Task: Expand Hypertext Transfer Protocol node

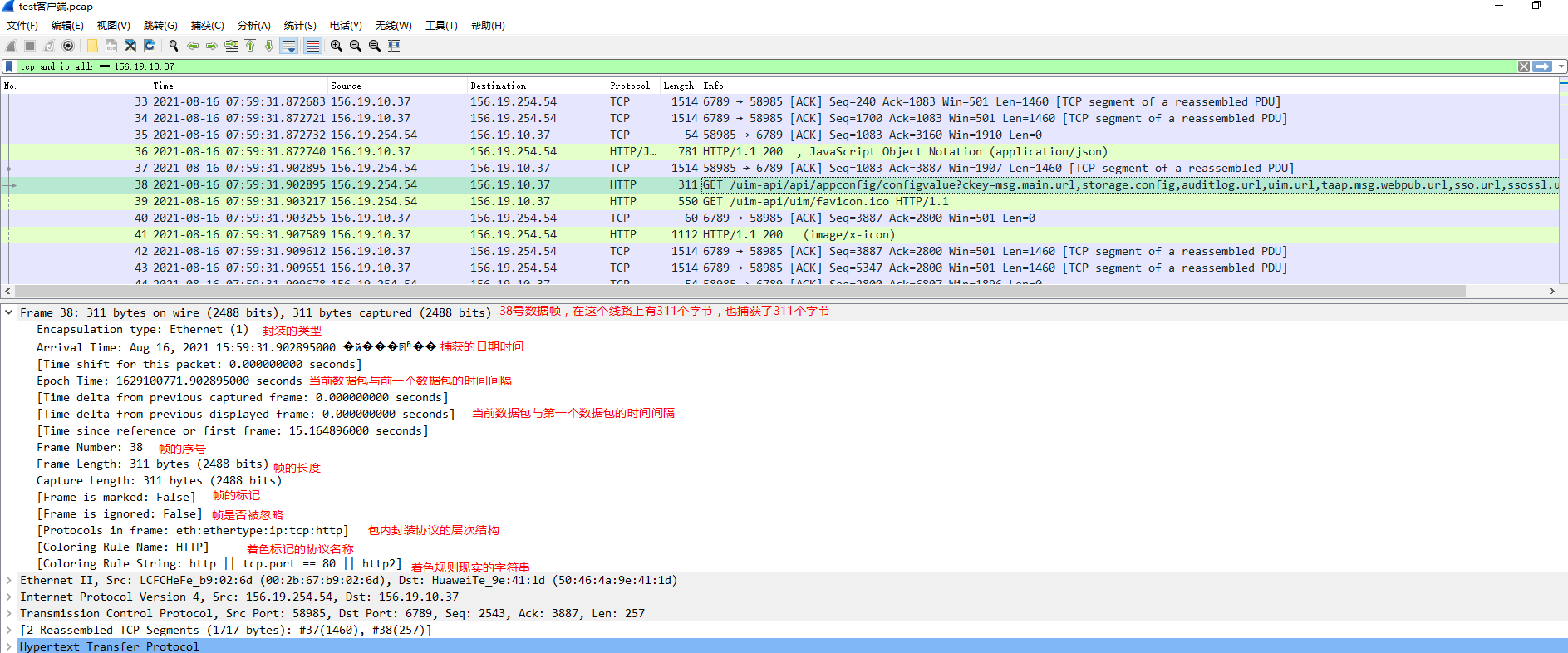Action: click(8, 646)
